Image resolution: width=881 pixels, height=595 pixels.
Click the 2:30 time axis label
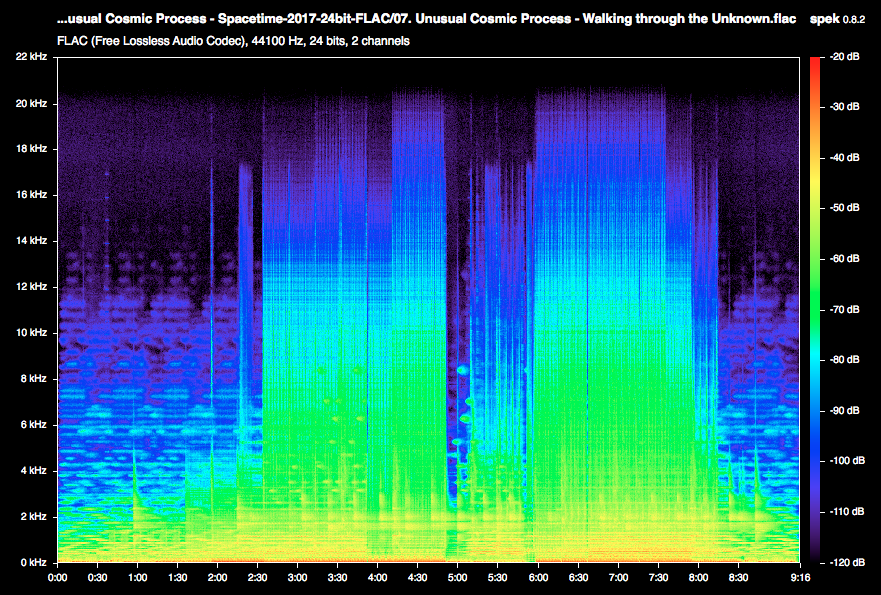[257, 577]
